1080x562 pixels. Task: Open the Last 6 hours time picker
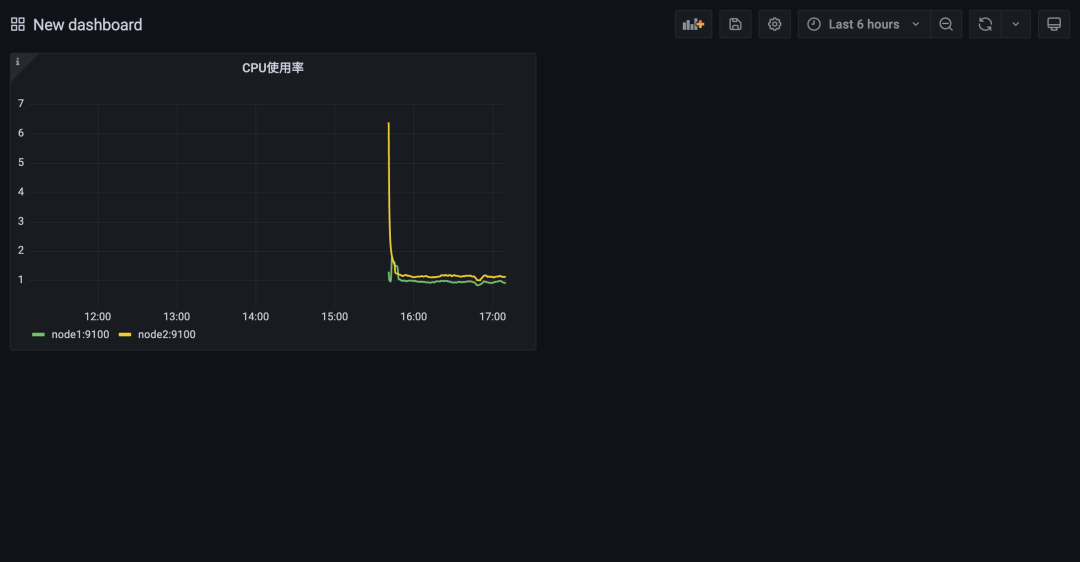click(x=864, y=24)
